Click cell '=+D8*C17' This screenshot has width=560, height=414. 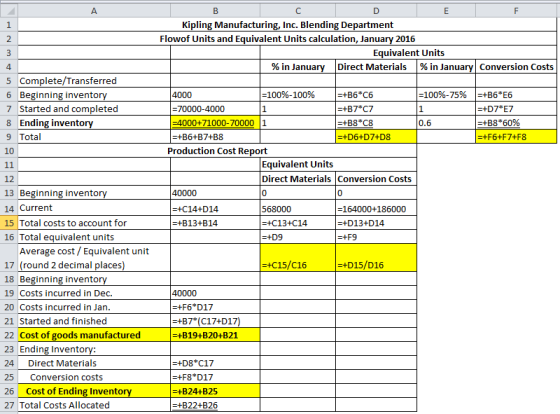215,363
